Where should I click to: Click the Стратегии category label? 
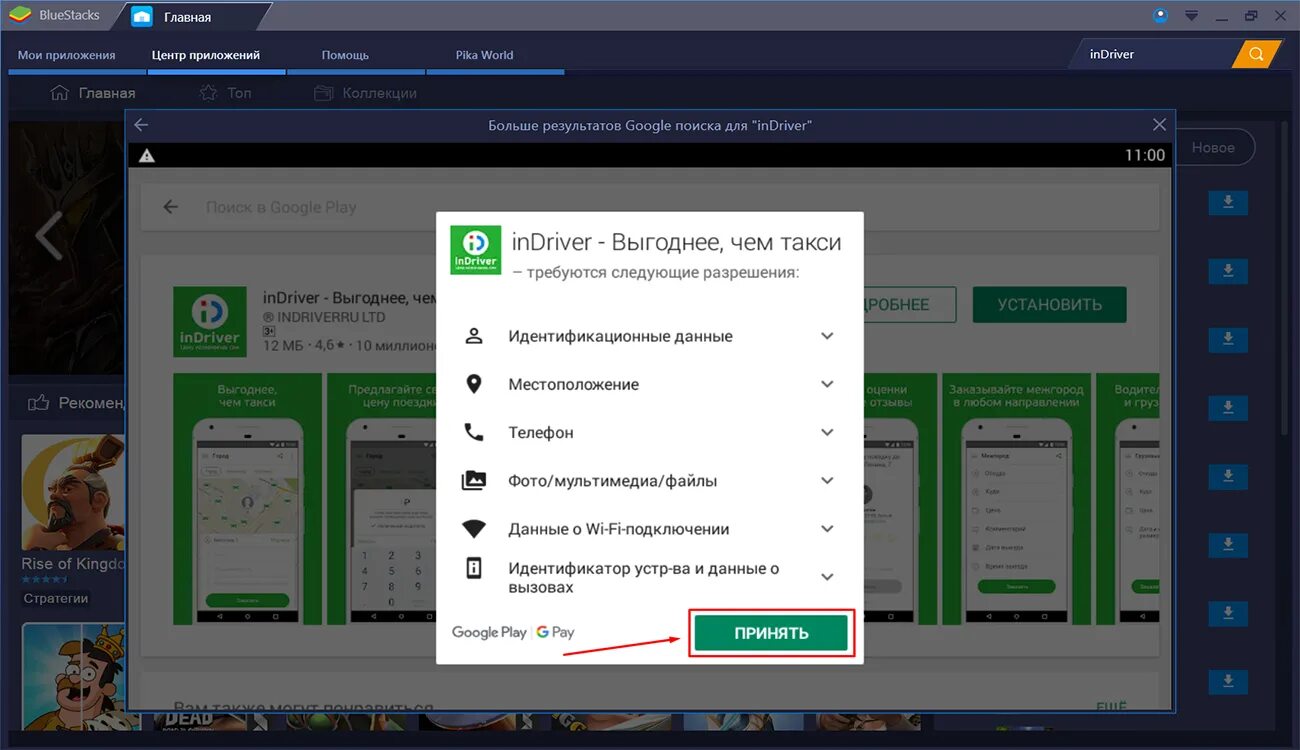coord(56,598)
